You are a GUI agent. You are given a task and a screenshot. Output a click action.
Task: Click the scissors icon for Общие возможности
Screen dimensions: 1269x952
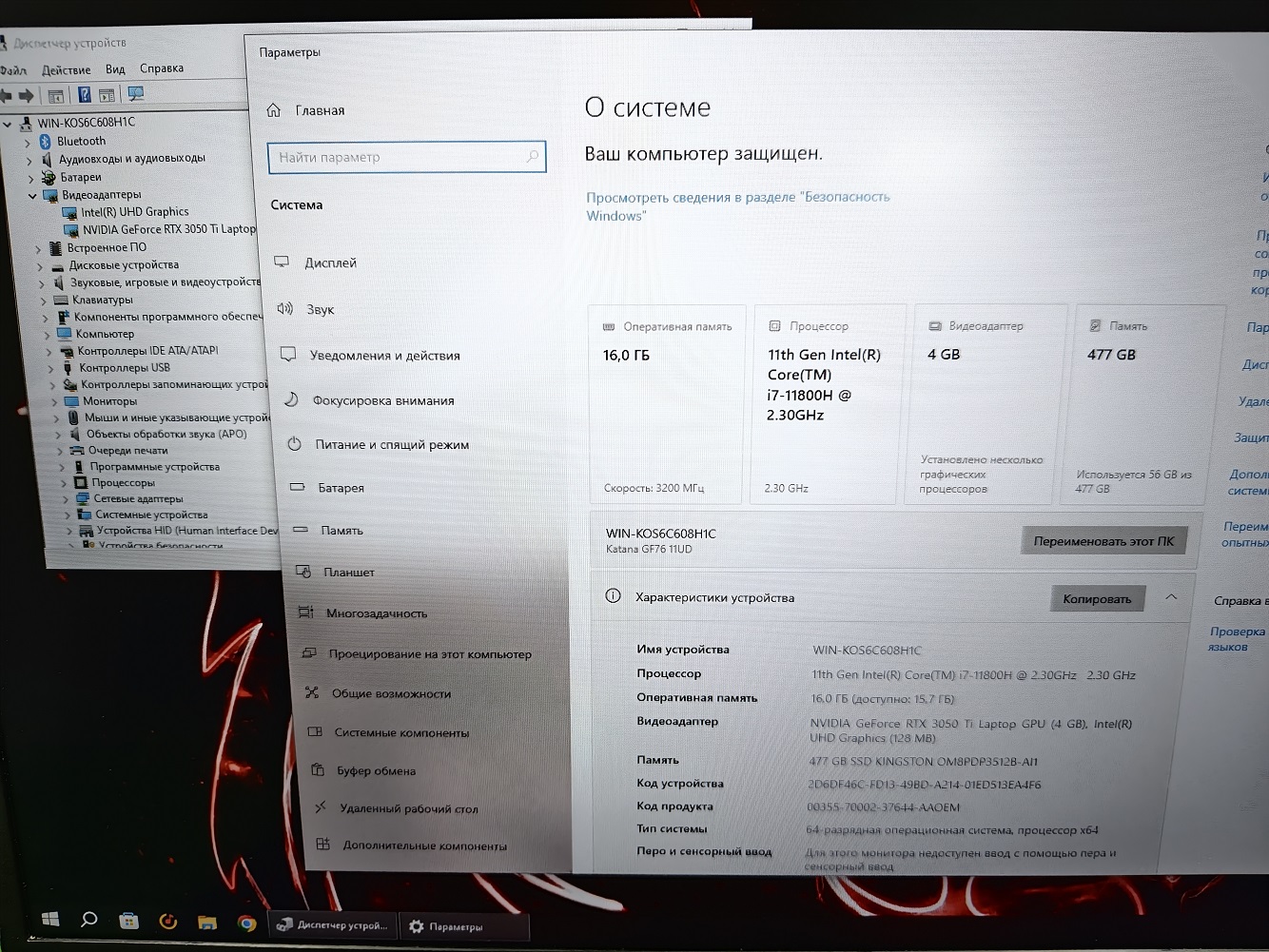coord(312,692)
